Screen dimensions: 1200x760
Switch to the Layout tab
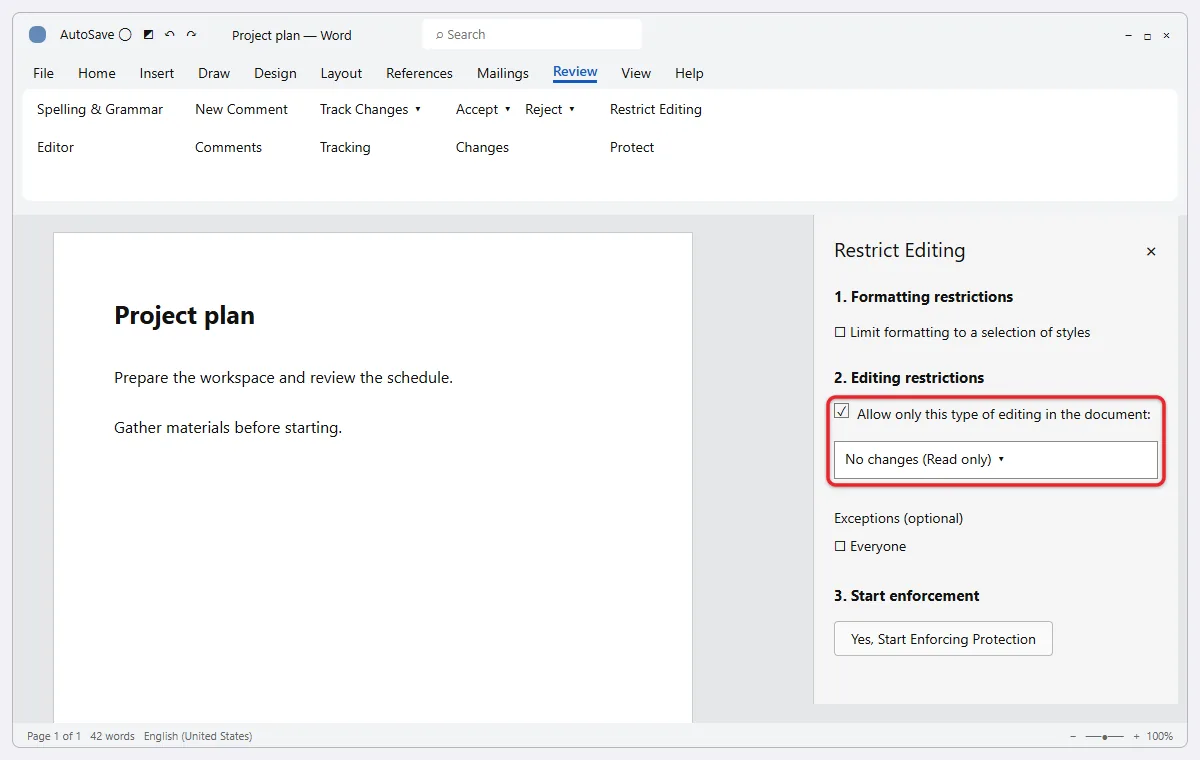341,73
